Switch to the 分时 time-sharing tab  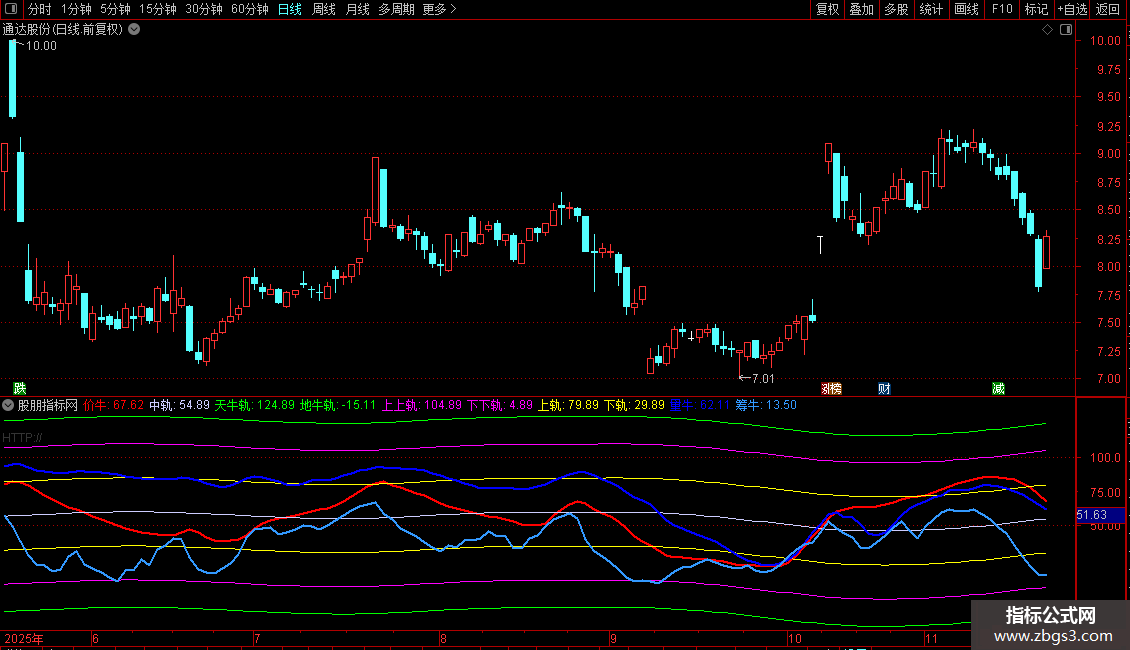coord(39,9)
